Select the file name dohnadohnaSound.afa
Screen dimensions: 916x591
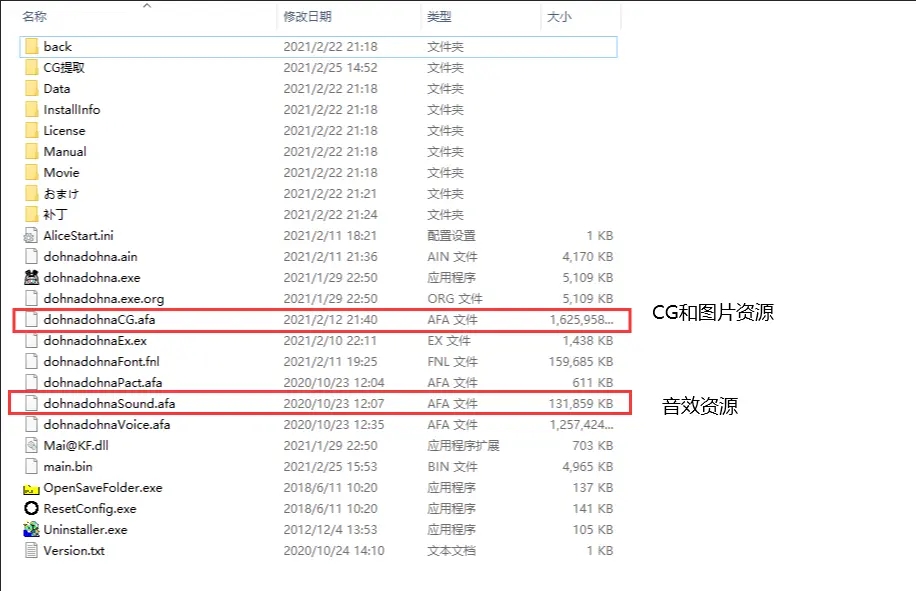point(109,404)
